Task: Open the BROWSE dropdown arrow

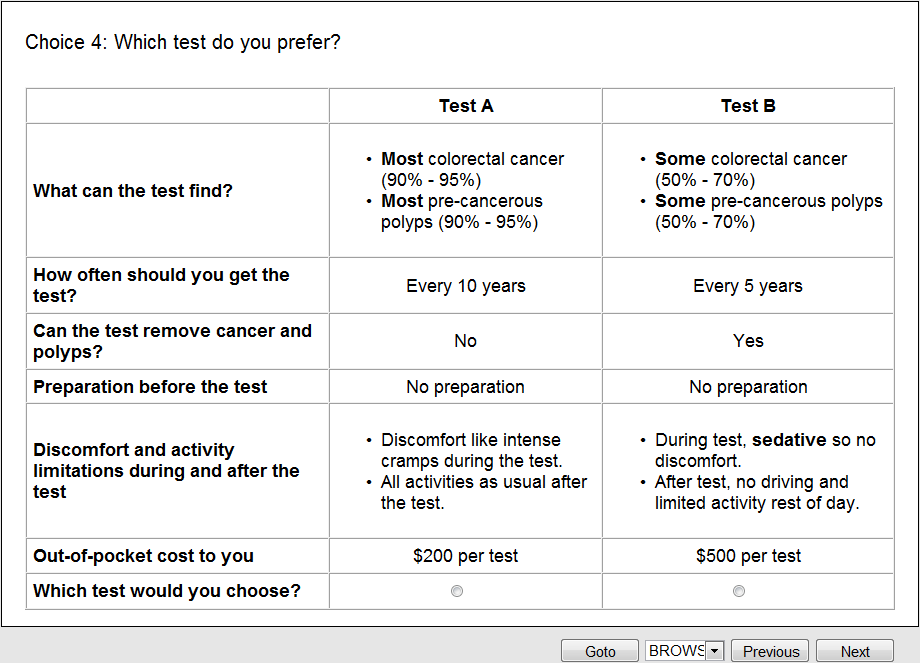Action: [x=714, y=651]
